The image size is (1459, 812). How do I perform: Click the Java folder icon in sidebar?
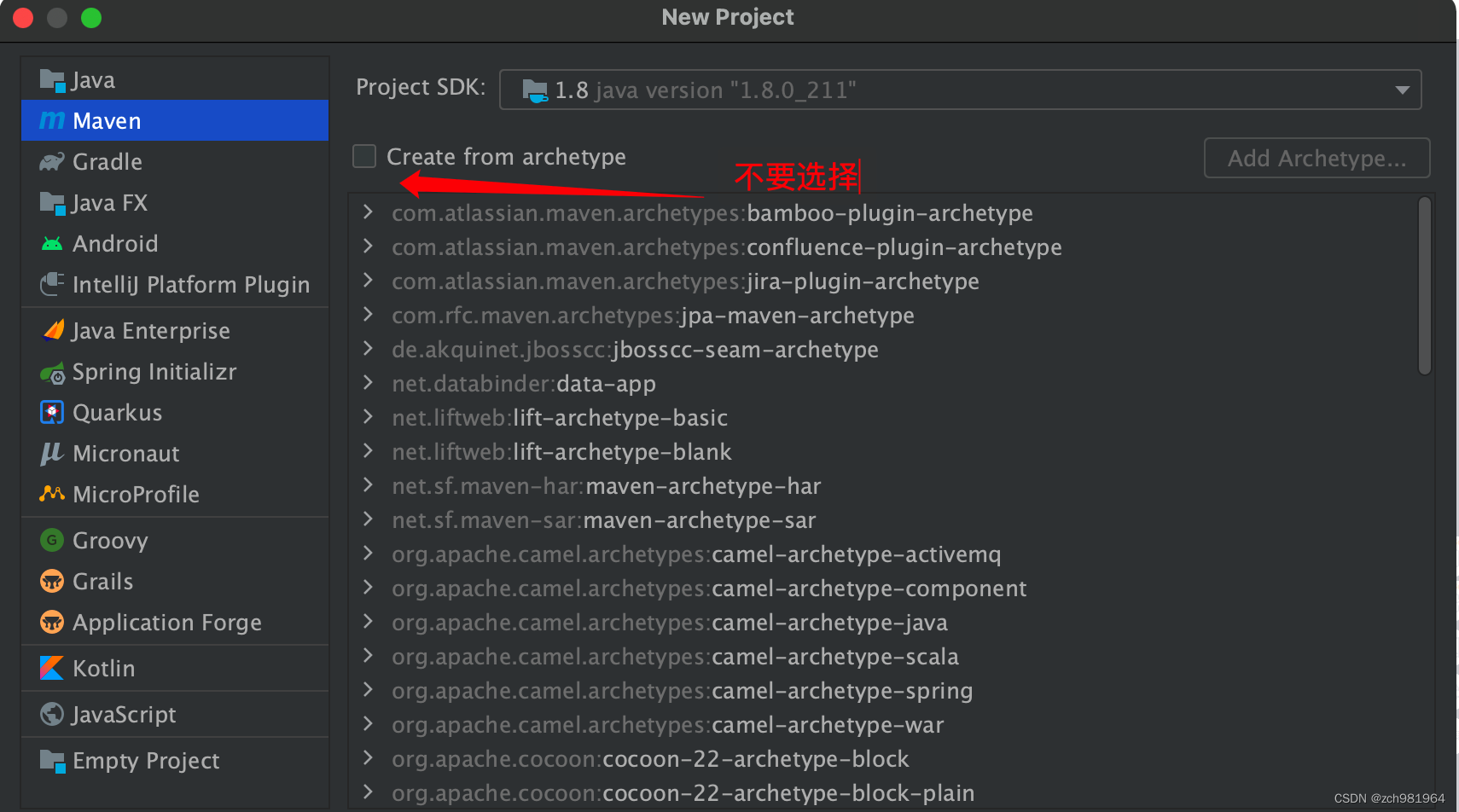coord(52,80)
